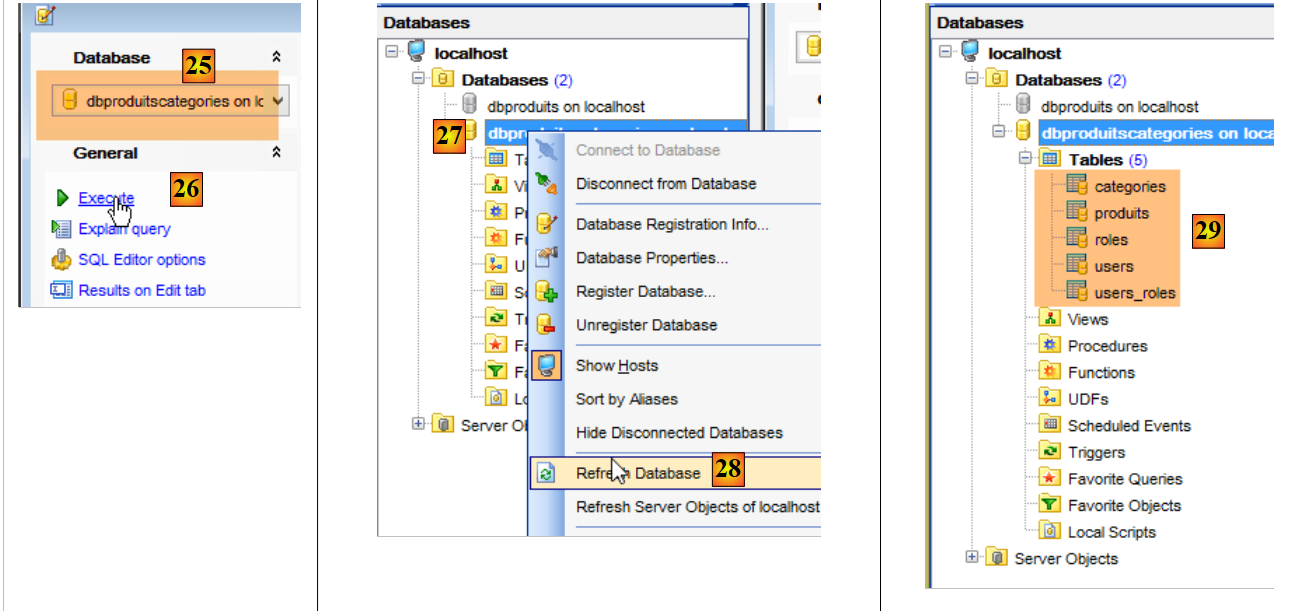This screenshot has height=611, width=1295.
Task: Select Disconnect from Database menu entry
Action: [665, 184]
